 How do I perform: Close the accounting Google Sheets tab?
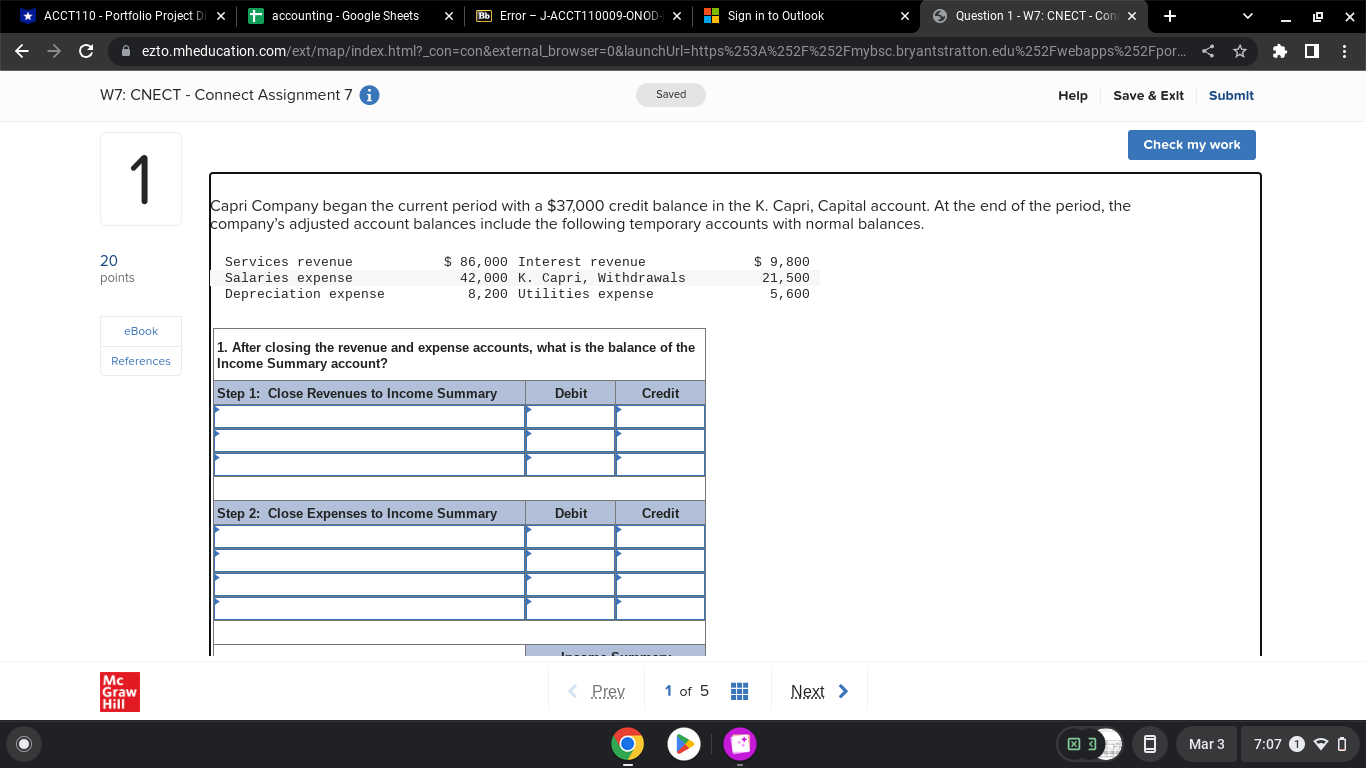pos(449,16)
